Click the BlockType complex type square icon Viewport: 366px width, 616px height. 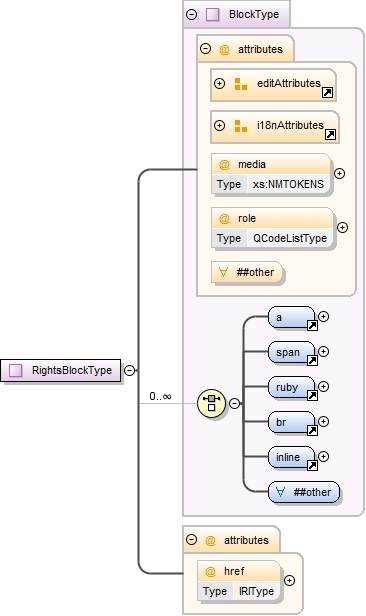213,15
